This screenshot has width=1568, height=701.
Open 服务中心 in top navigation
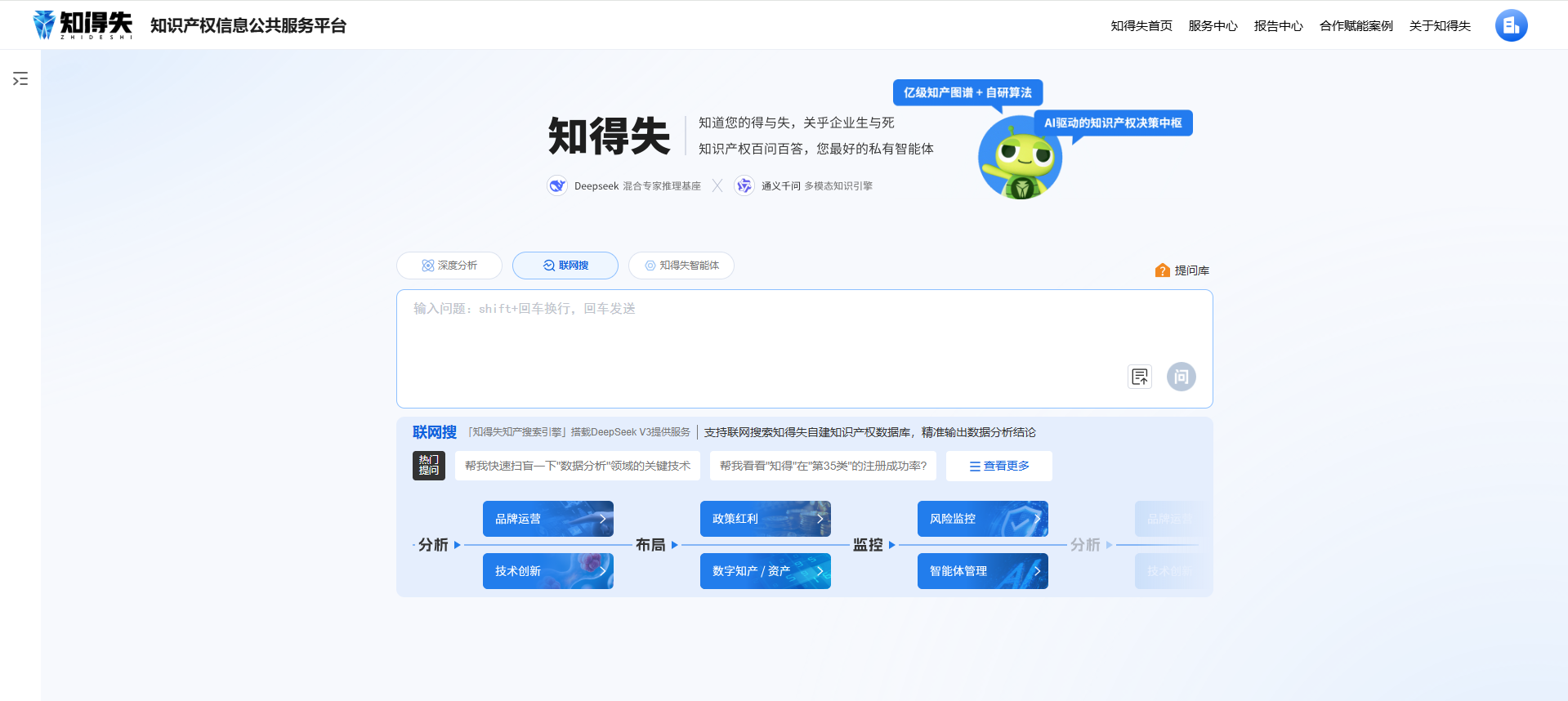(1213, 26)
